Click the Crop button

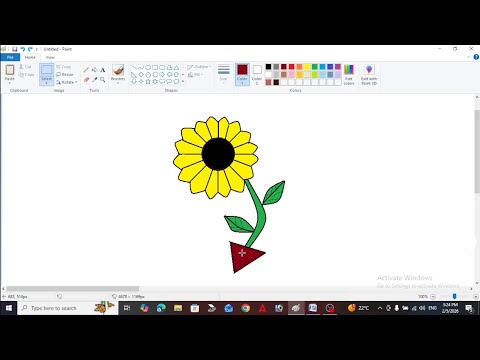tap(64, 67)
